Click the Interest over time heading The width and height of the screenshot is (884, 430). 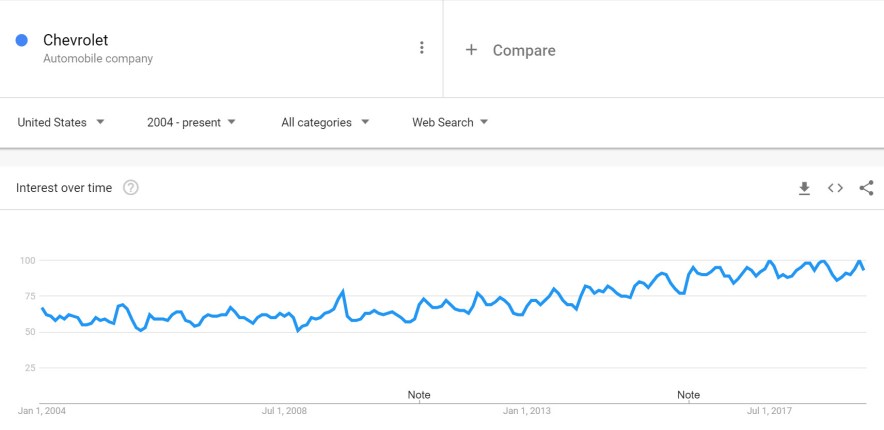(64, 188)
